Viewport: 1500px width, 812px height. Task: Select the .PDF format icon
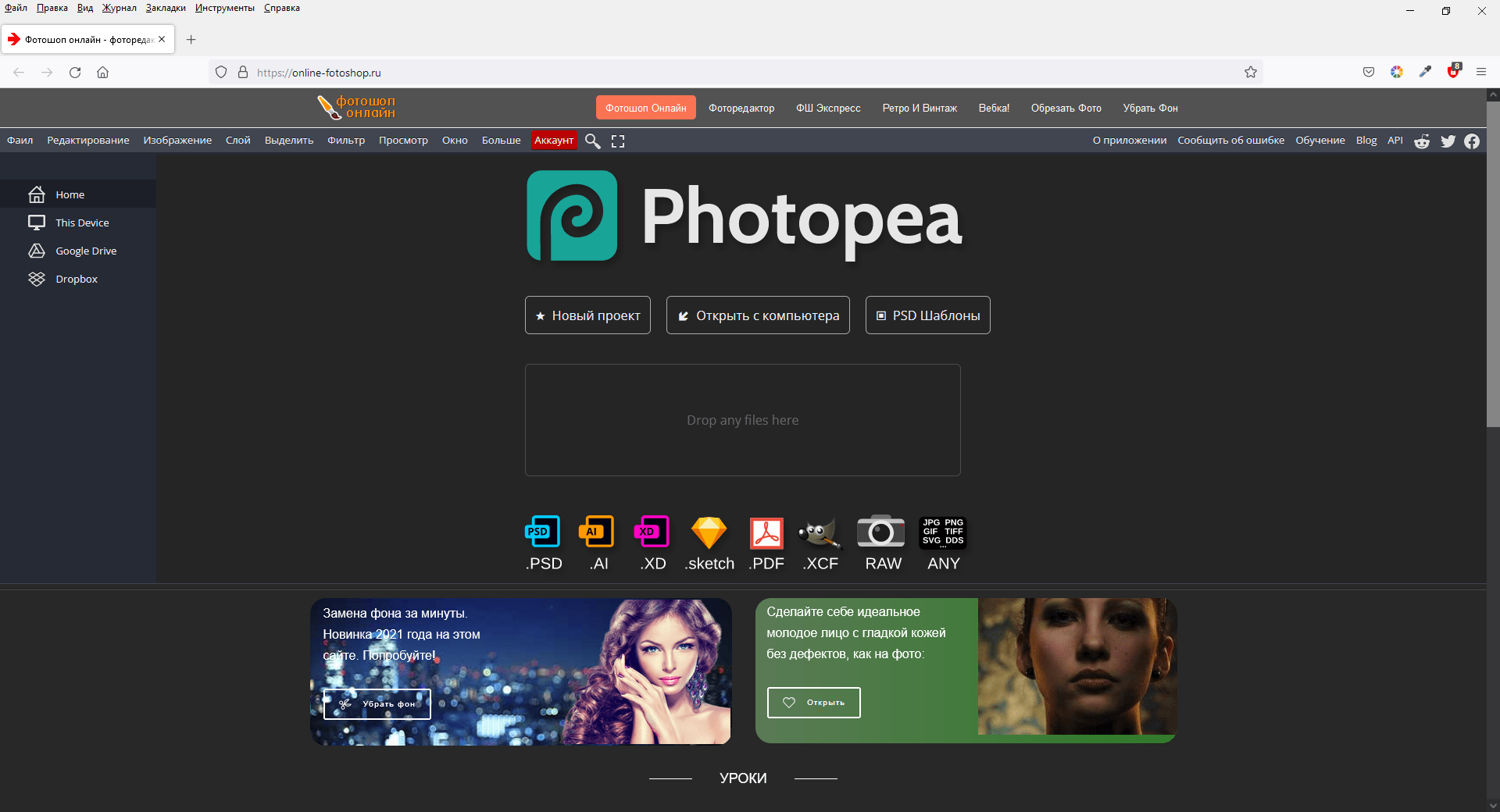[766, 533]
